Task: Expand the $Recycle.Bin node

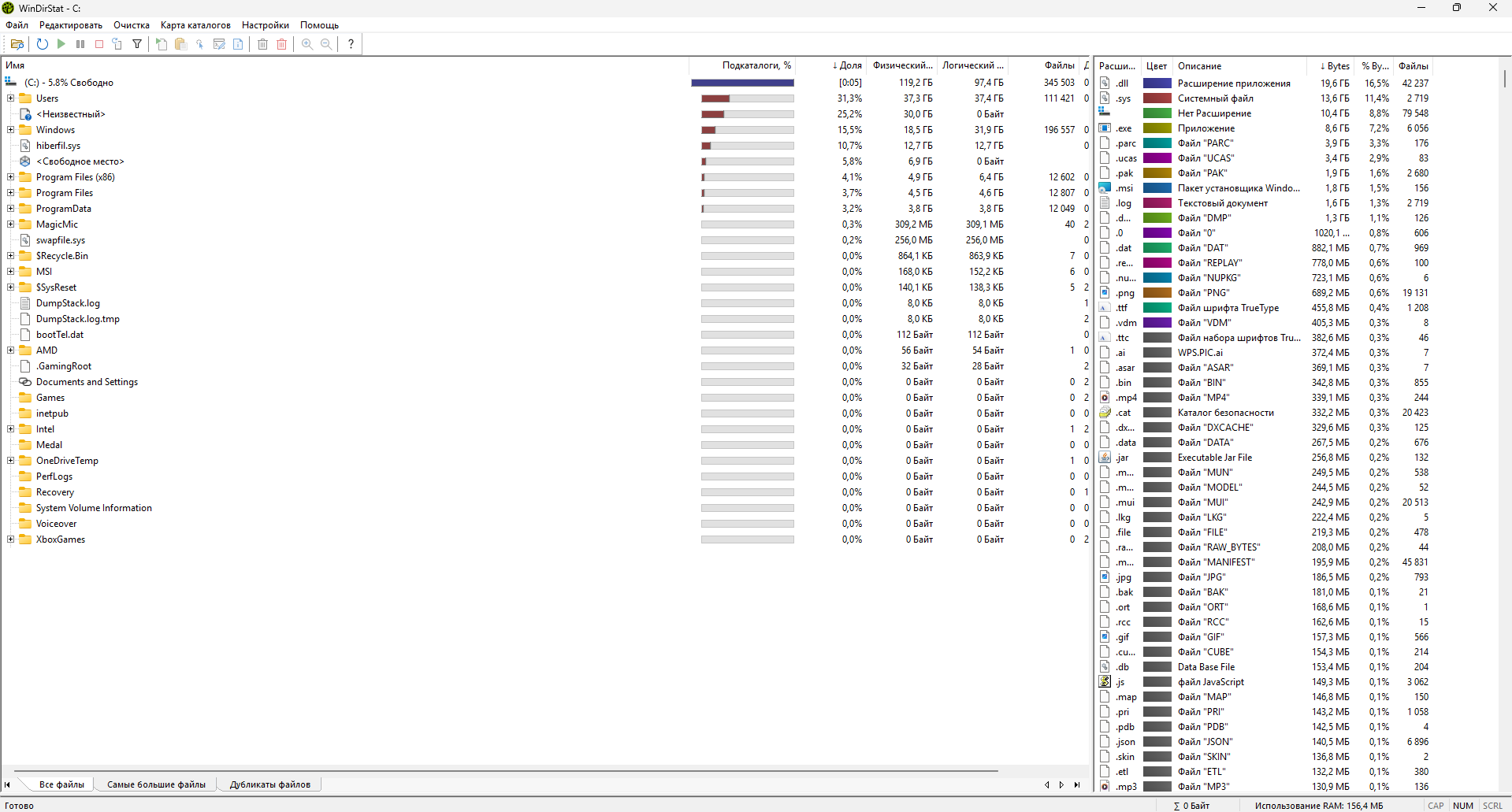Action: (x=10, y=256)
